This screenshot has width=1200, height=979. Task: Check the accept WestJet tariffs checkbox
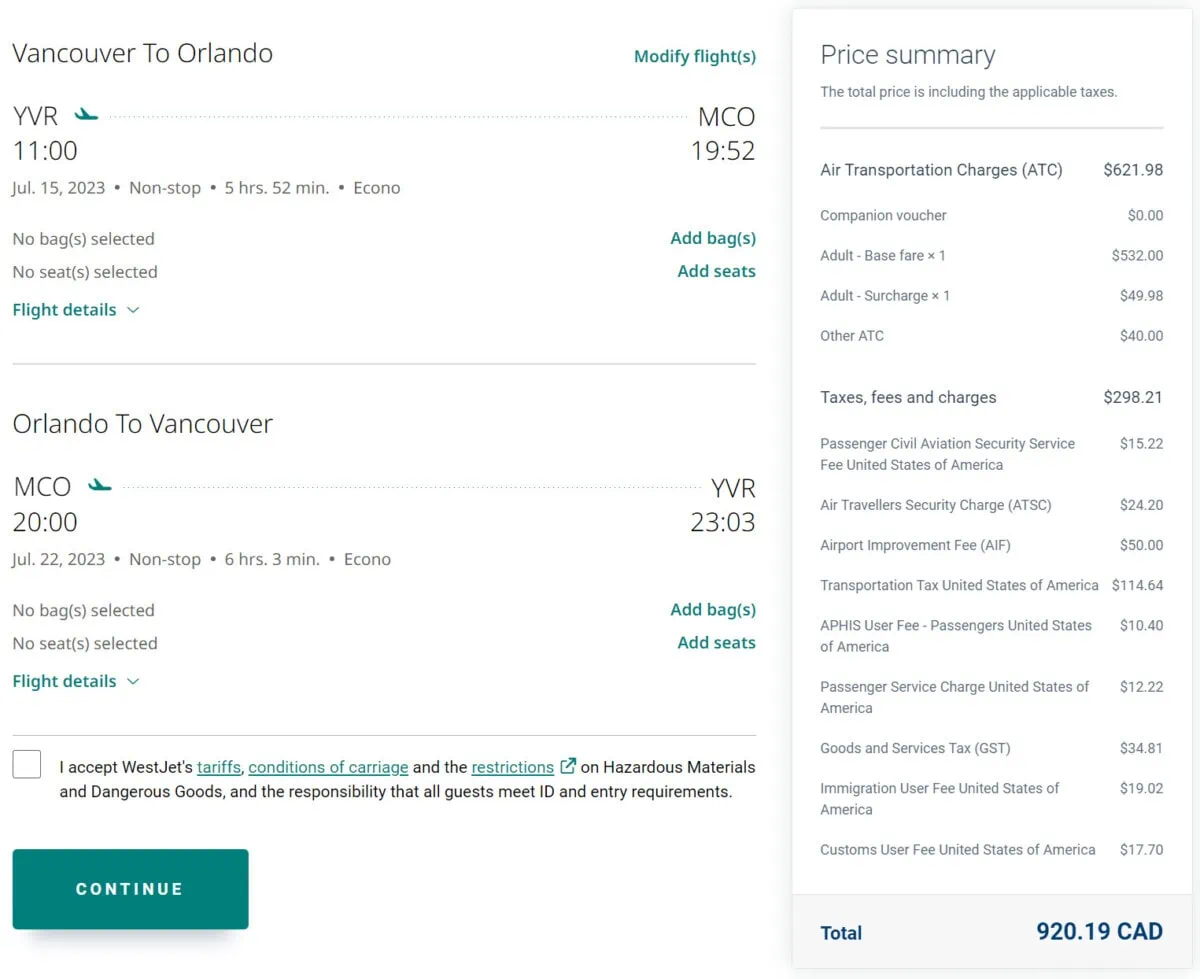(x=27, y=765)
